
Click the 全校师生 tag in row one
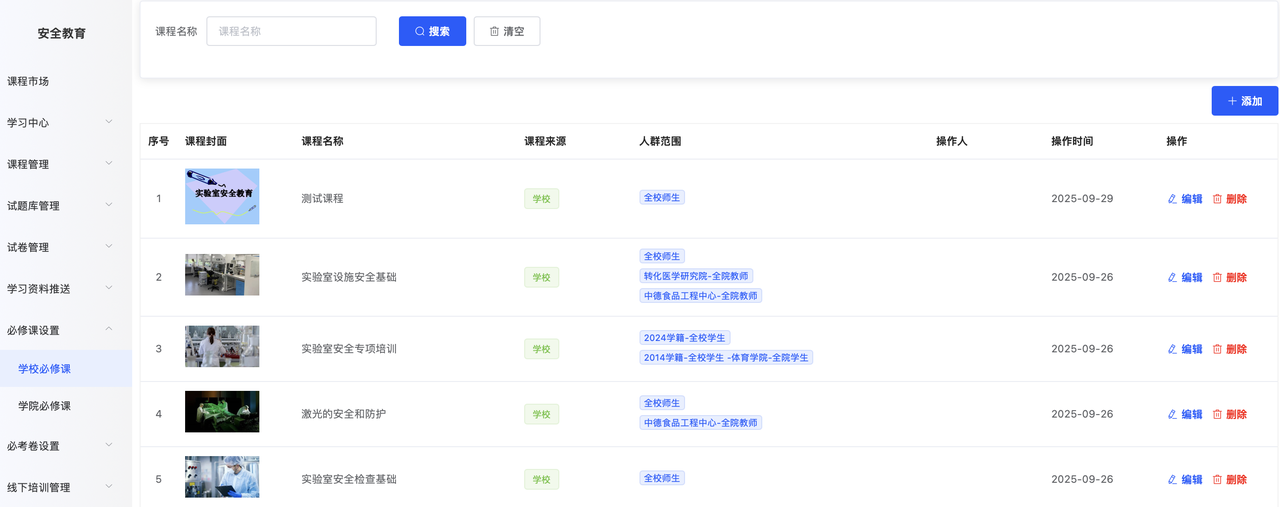click(662, 197)
